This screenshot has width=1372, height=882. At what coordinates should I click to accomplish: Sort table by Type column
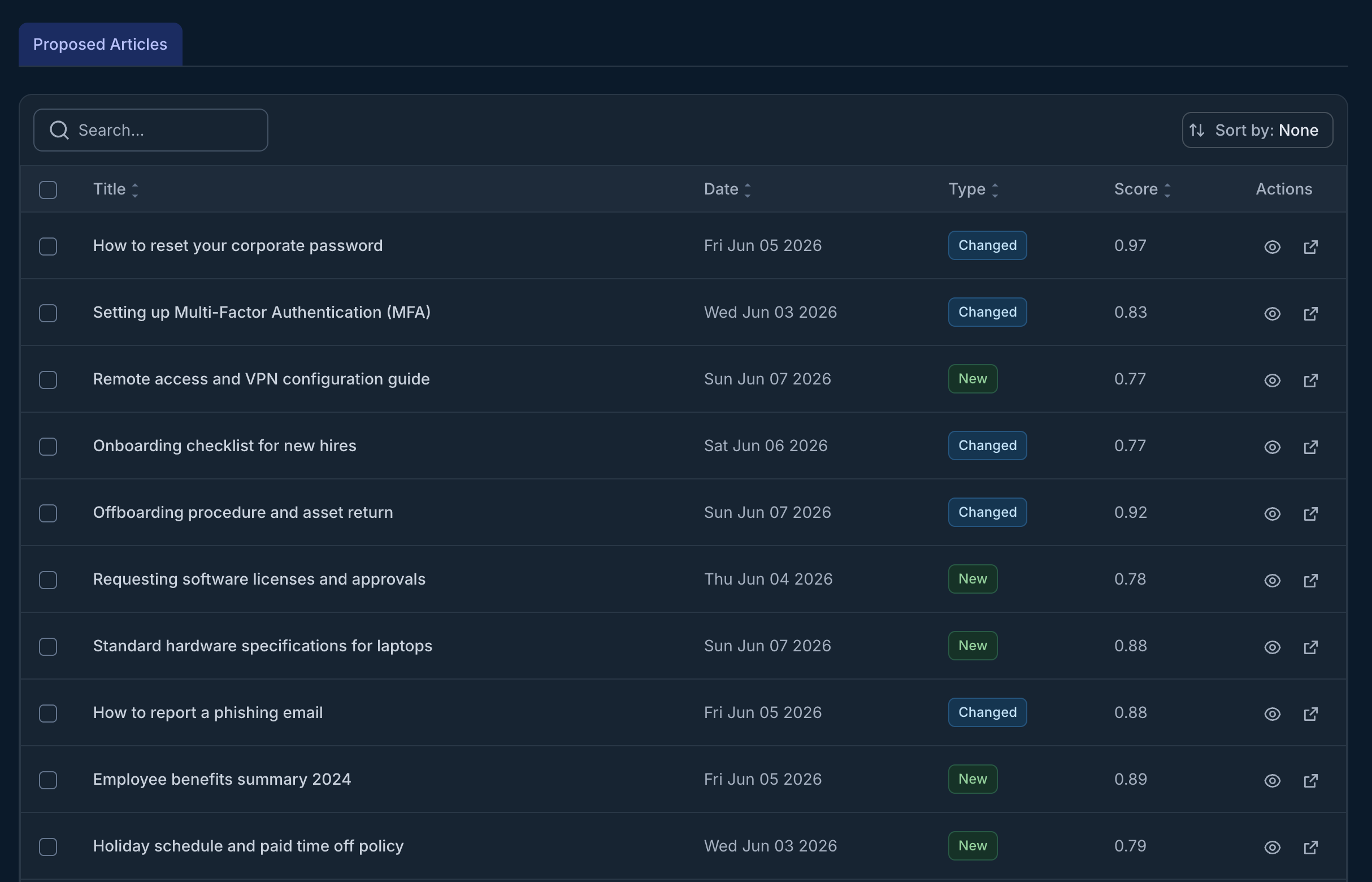click(973, 189)
